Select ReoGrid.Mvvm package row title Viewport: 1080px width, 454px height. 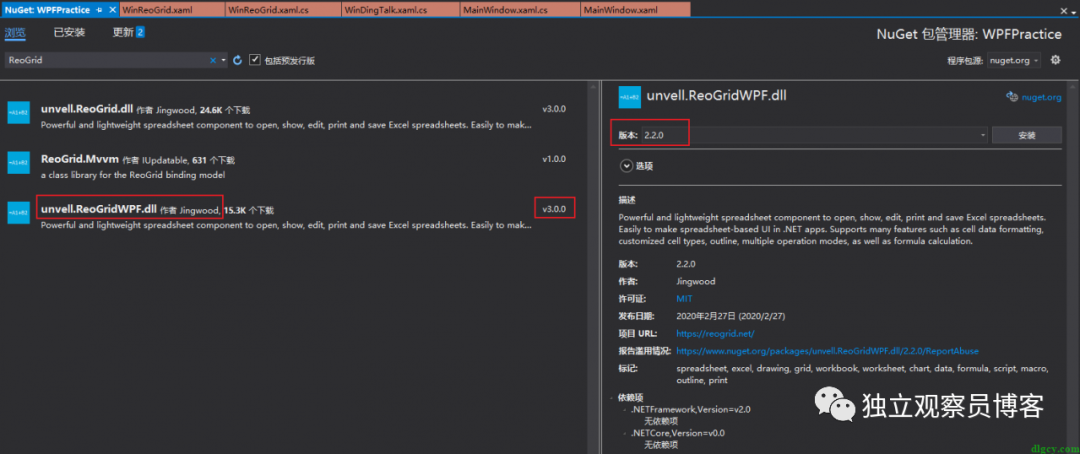(80, 159)
